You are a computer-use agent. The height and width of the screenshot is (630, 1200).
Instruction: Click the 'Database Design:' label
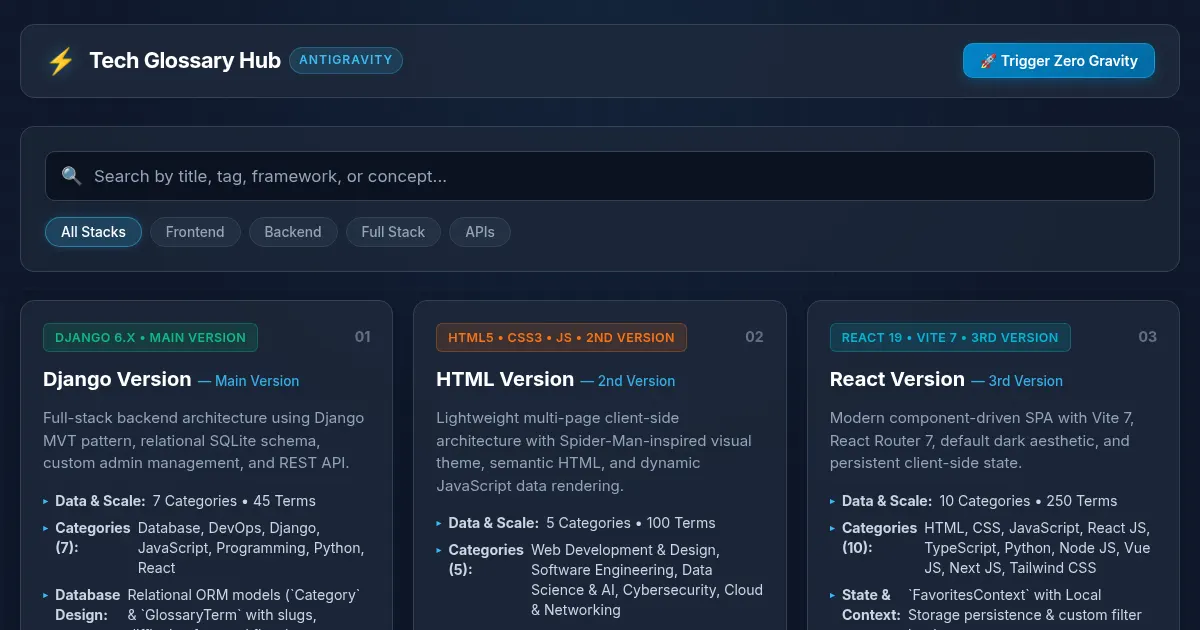(x=88, y=605)
